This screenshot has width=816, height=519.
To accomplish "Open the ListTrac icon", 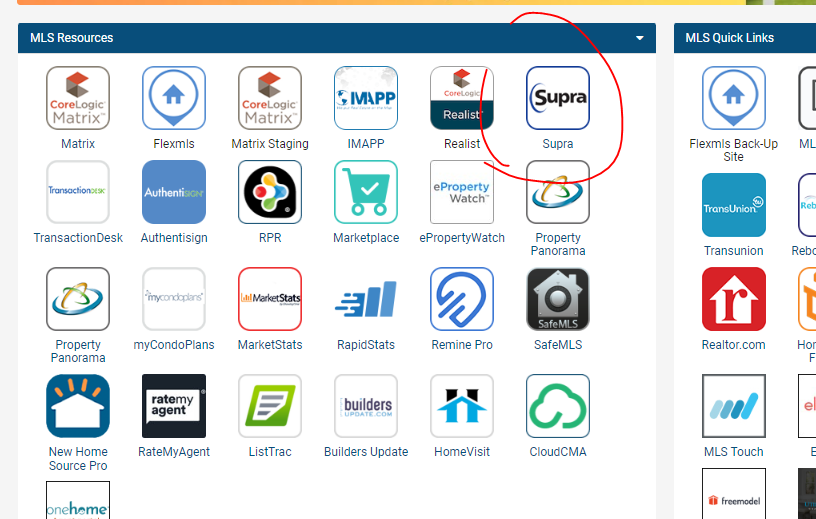I will pyautogui.click(x=270, y=406).
